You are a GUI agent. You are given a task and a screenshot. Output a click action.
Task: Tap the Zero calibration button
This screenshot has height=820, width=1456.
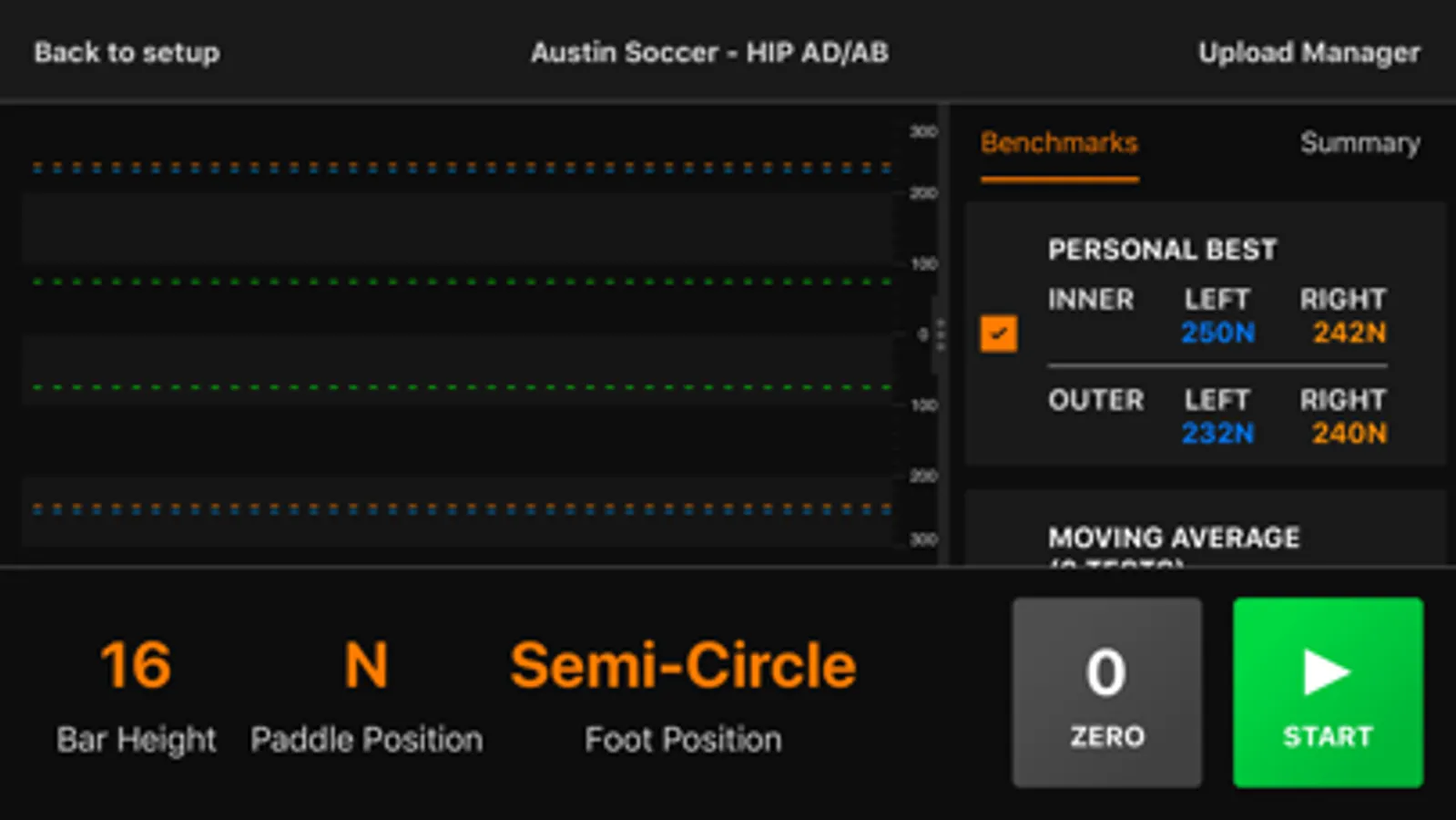click(x=1106, y=692)
